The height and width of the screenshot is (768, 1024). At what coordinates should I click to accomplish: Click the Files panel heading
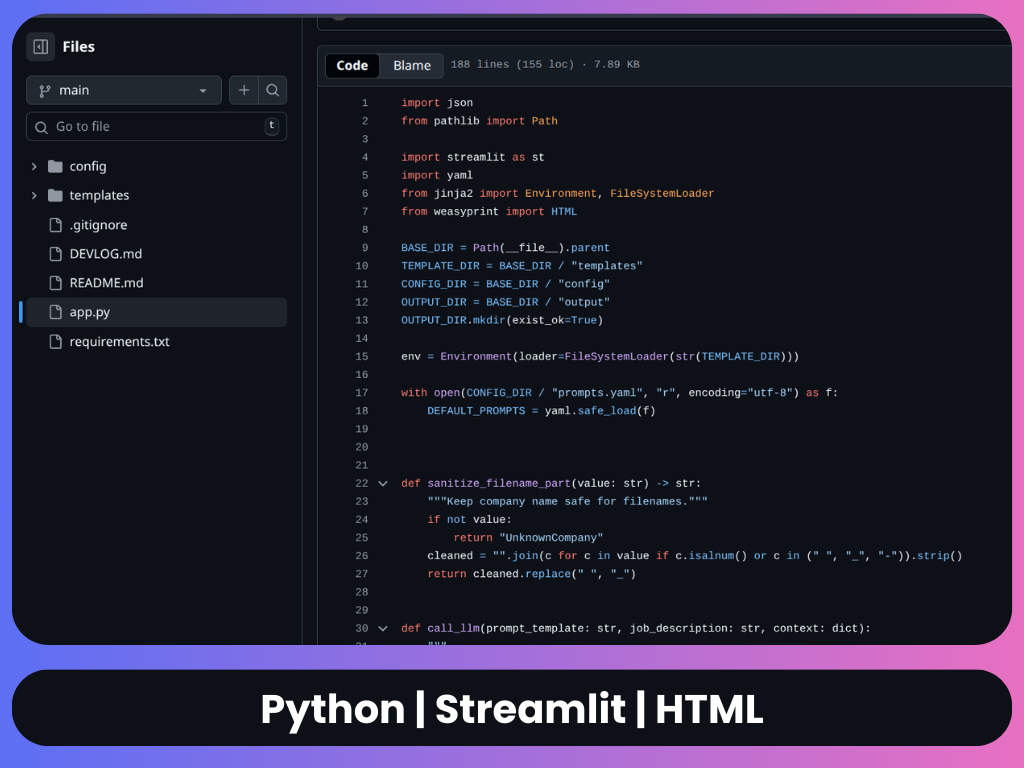79,47
